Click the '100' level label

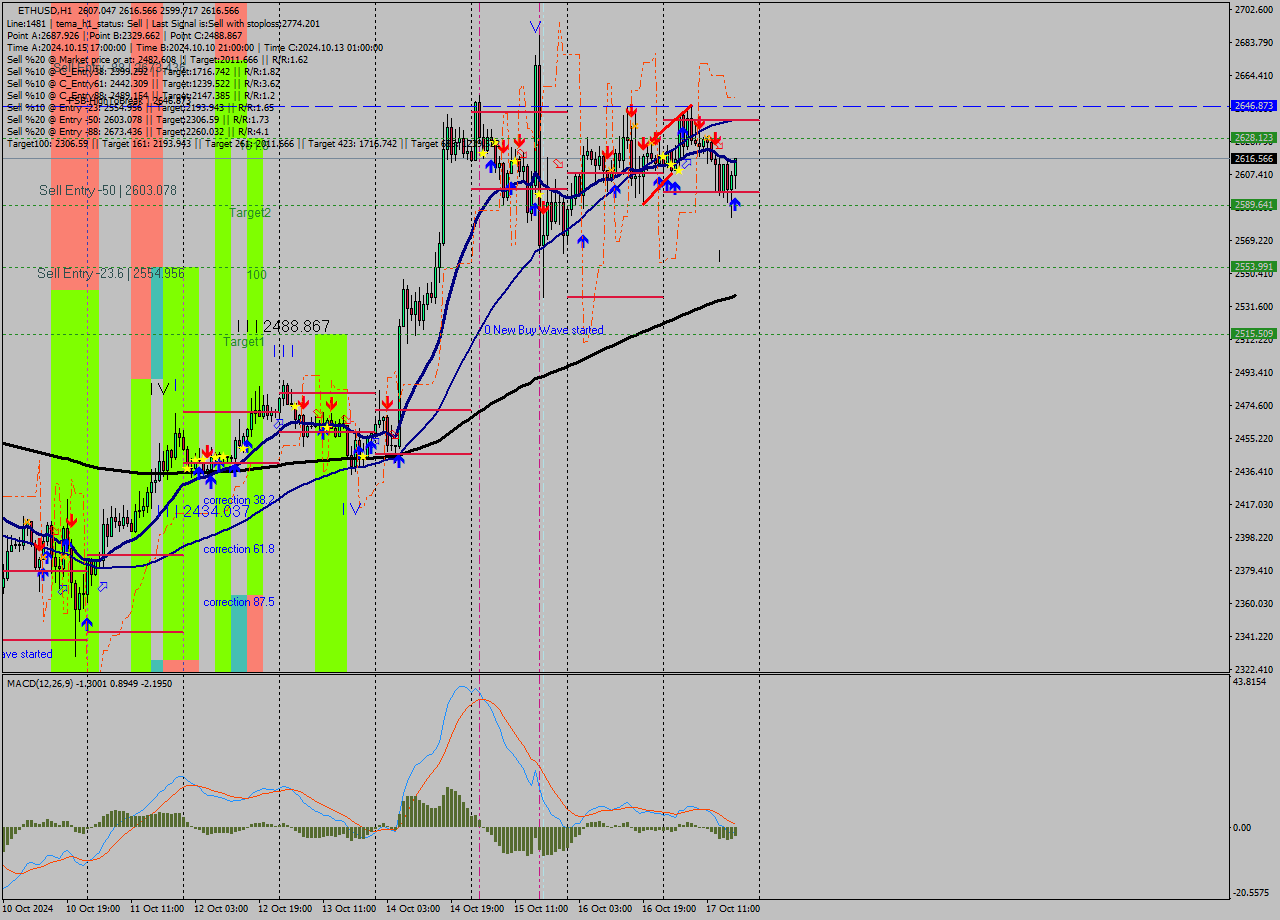click(x=257, y=274)
